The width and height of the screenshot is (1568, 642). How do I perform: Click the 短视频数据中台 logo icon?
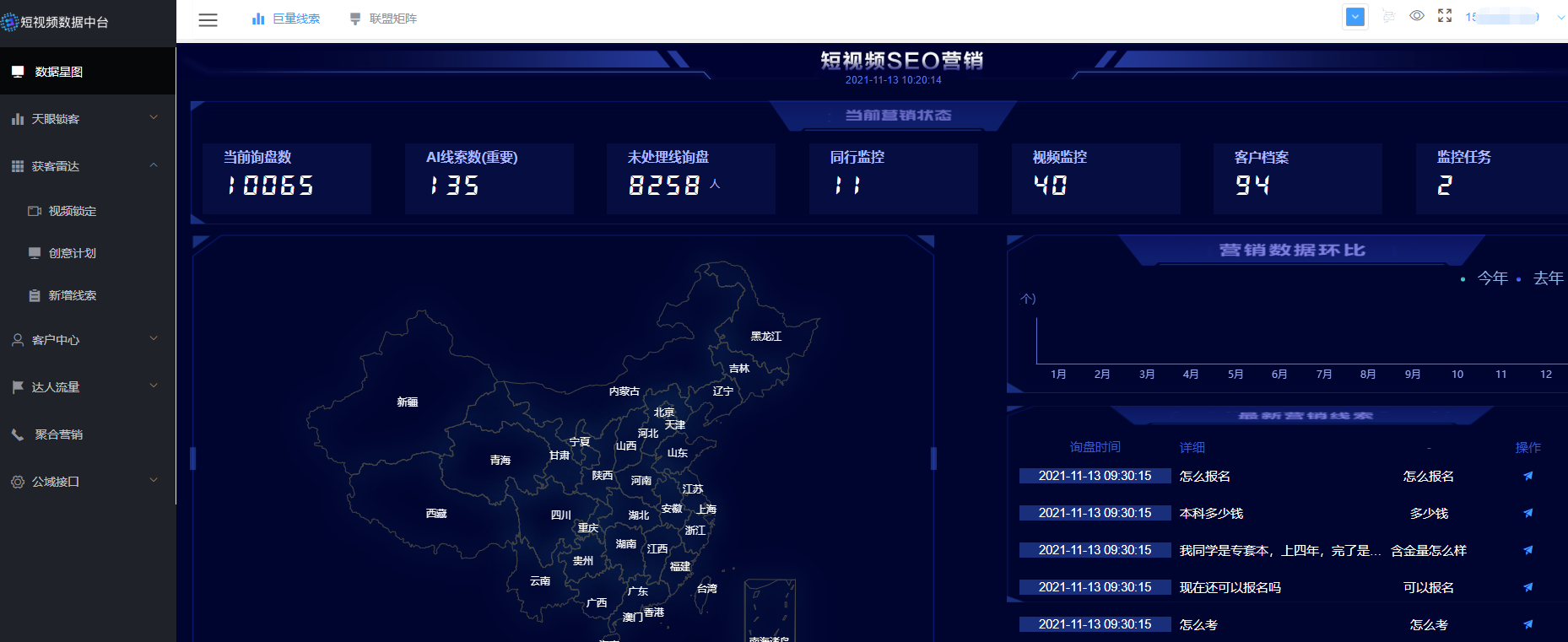(x=9, y=22)
